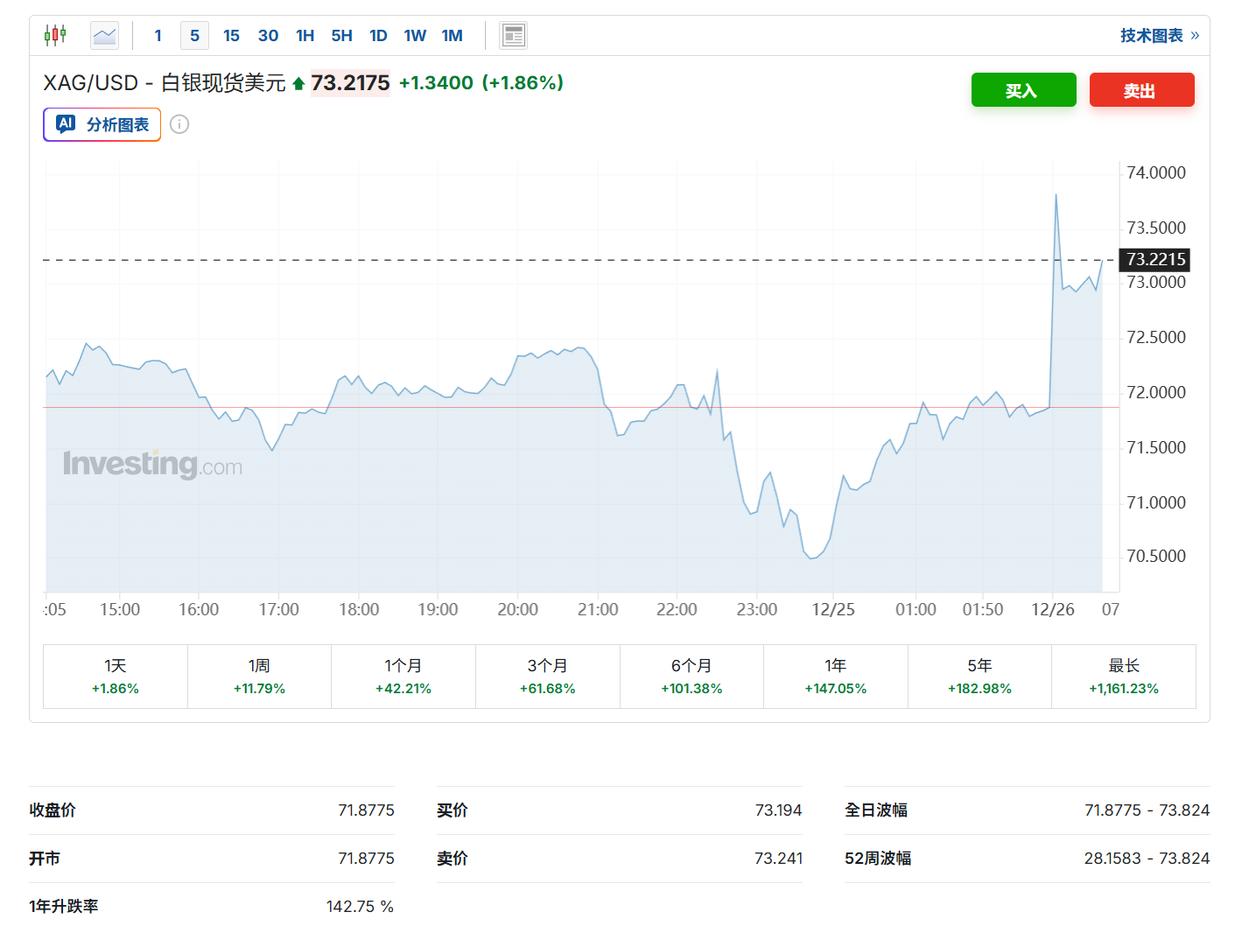Viewport: 1242px width, 926px height.
Task: Select the area chart type icon
Action: coord(104,35)
